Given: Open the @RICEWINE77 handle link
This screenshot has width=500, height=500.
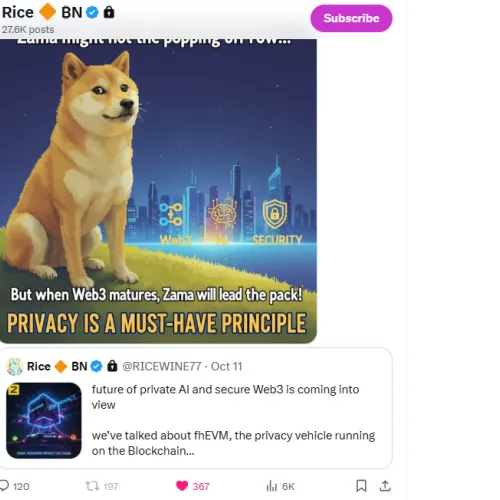Looking at the screenshot, I should [x=162, y=366].
